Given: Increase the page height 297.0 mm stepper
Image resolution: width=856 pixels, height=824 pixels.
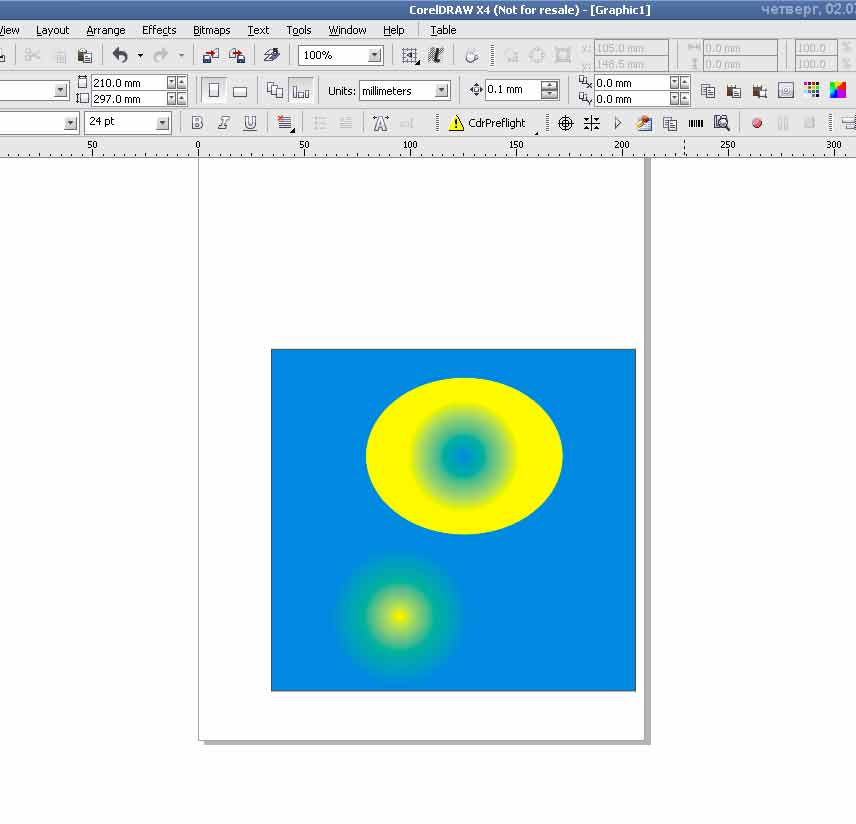Looking at the screenshot, I should point(181,99).
